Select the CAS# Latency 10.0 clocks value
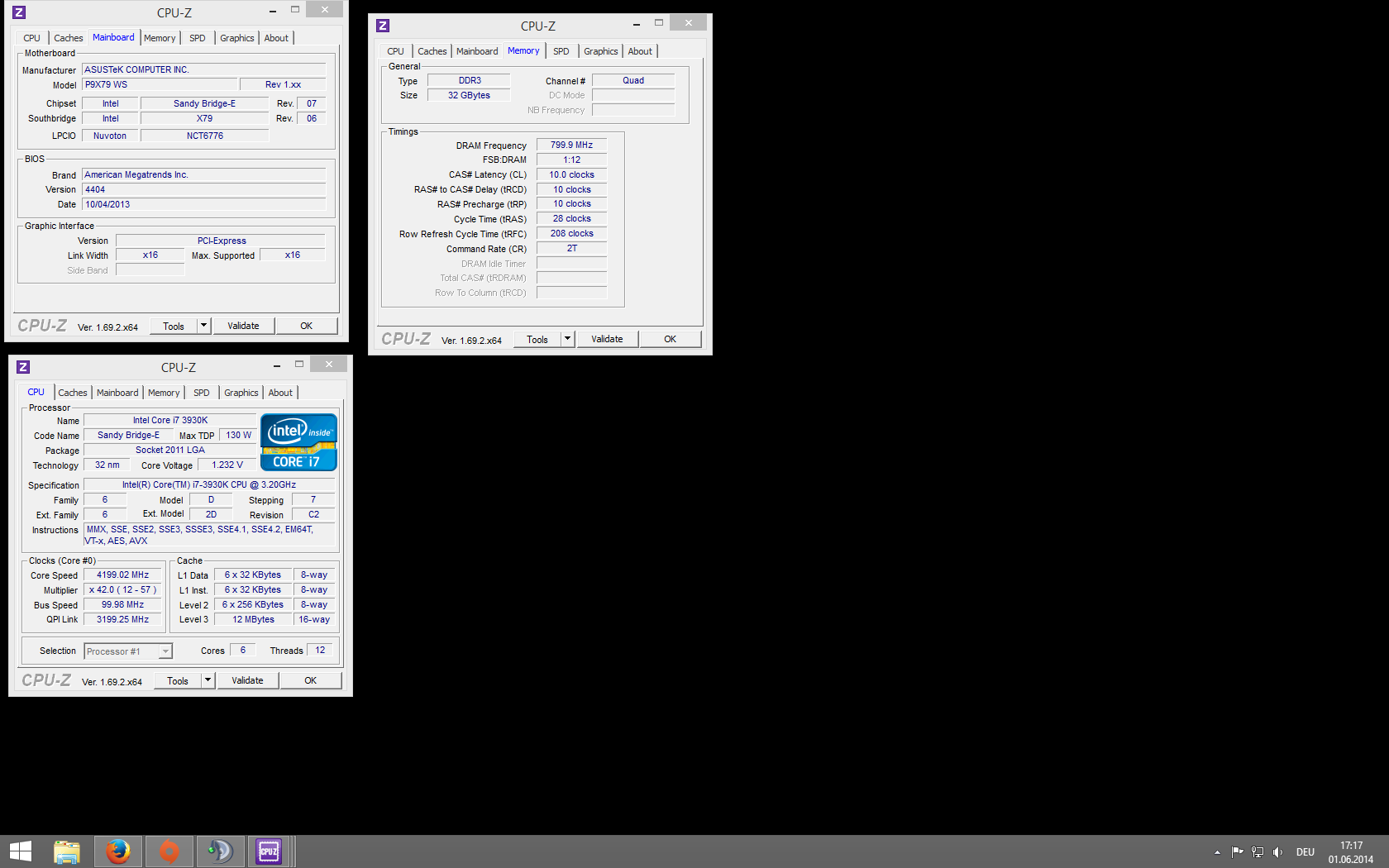This screenshot has width=1389, height=868. (x=571, y=174)
